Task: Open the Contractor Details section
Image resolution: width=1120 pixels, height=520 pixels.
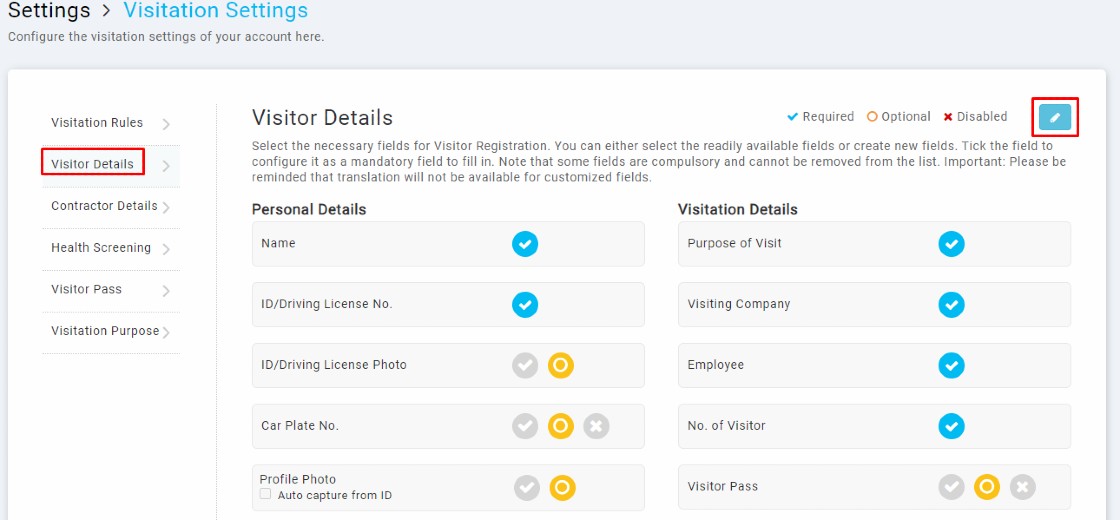Action: point(104,206)
